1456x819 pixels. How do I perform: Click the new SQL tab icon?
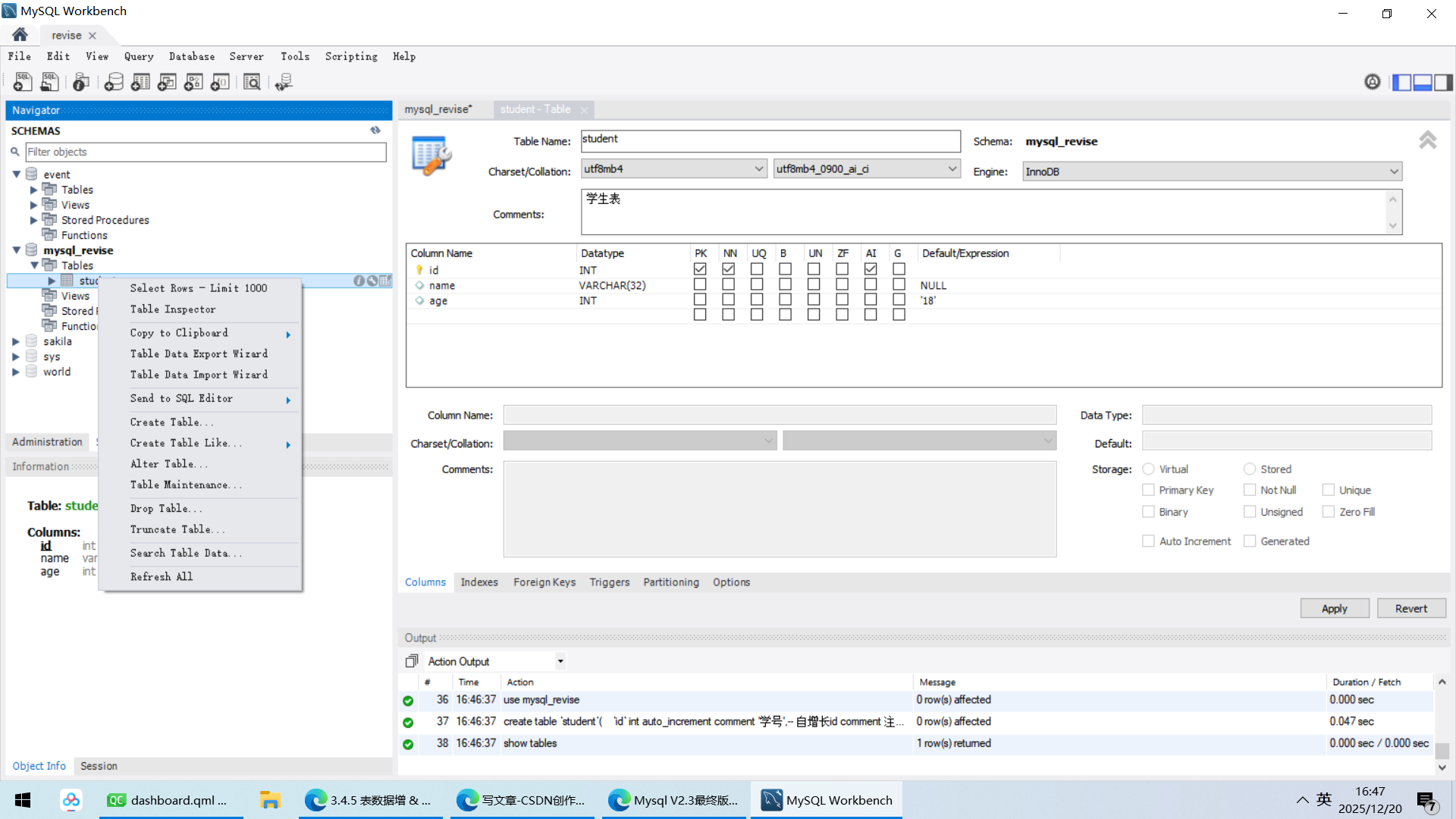coord(23,82)
